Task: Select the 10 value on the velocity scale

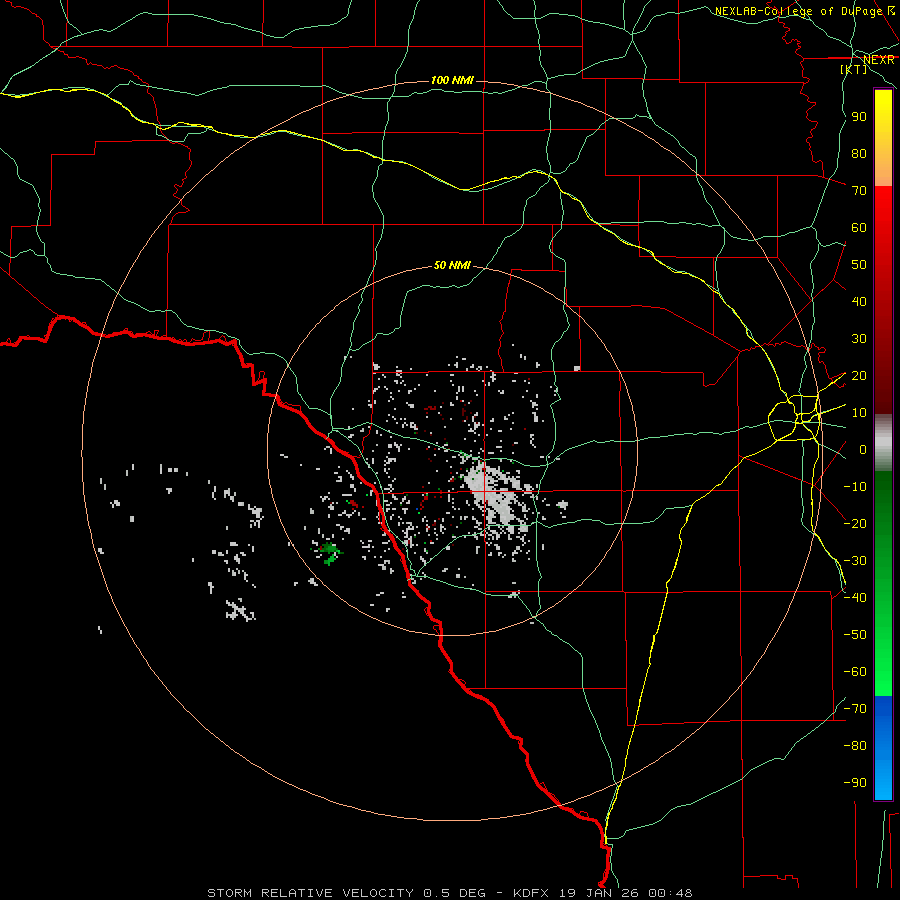Action: 859,413
